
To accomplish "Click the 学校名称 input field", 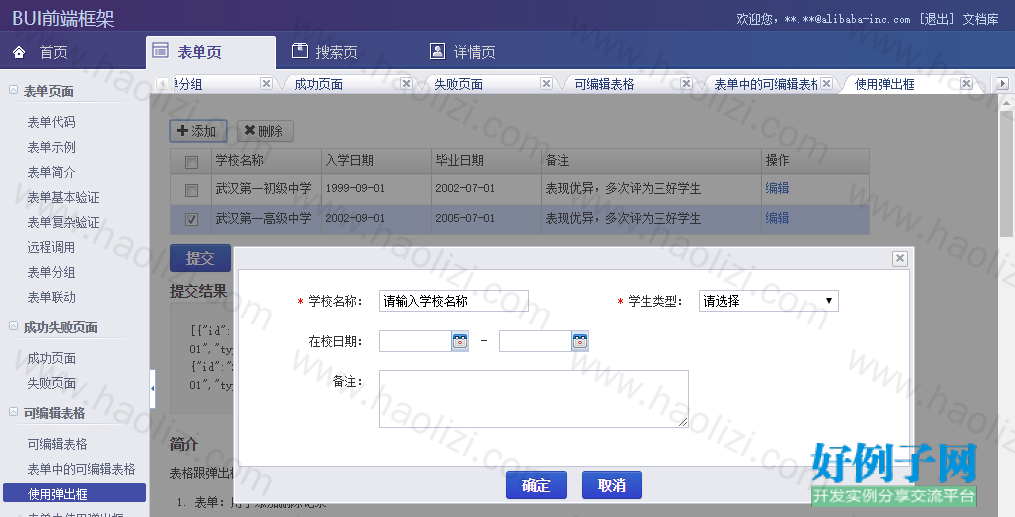I will point(454,301).
